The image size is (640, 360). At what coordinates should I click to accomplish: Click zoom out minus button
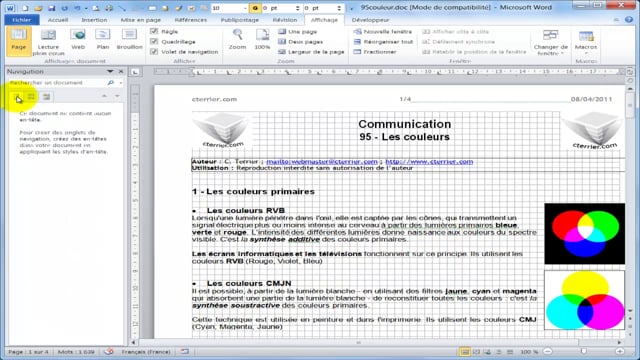pyautogui.click(x=548, y=351)
